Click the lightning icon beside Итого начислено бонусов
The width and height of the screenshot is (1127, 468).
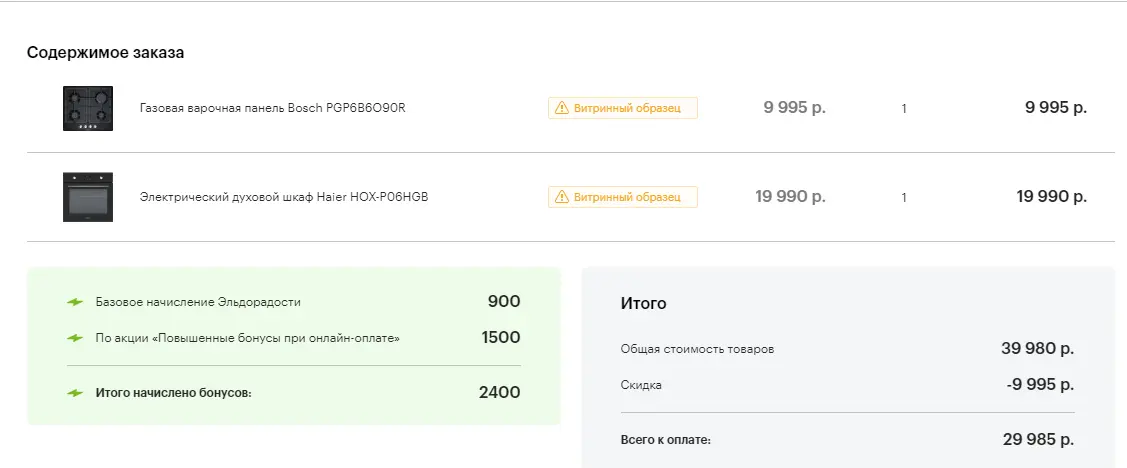click(x=75, y=393)
